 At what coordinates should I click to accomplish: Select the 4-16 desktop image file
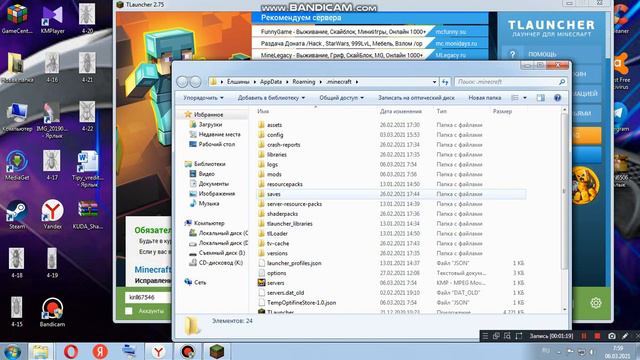[x=52, y=68]
